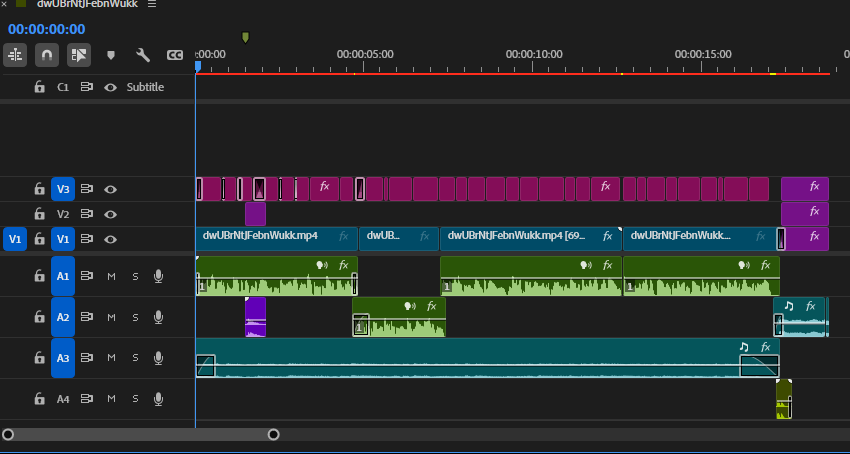Open fx badge on A3 music clip
The image size is (850, 454).
click(x=765, y=347)
